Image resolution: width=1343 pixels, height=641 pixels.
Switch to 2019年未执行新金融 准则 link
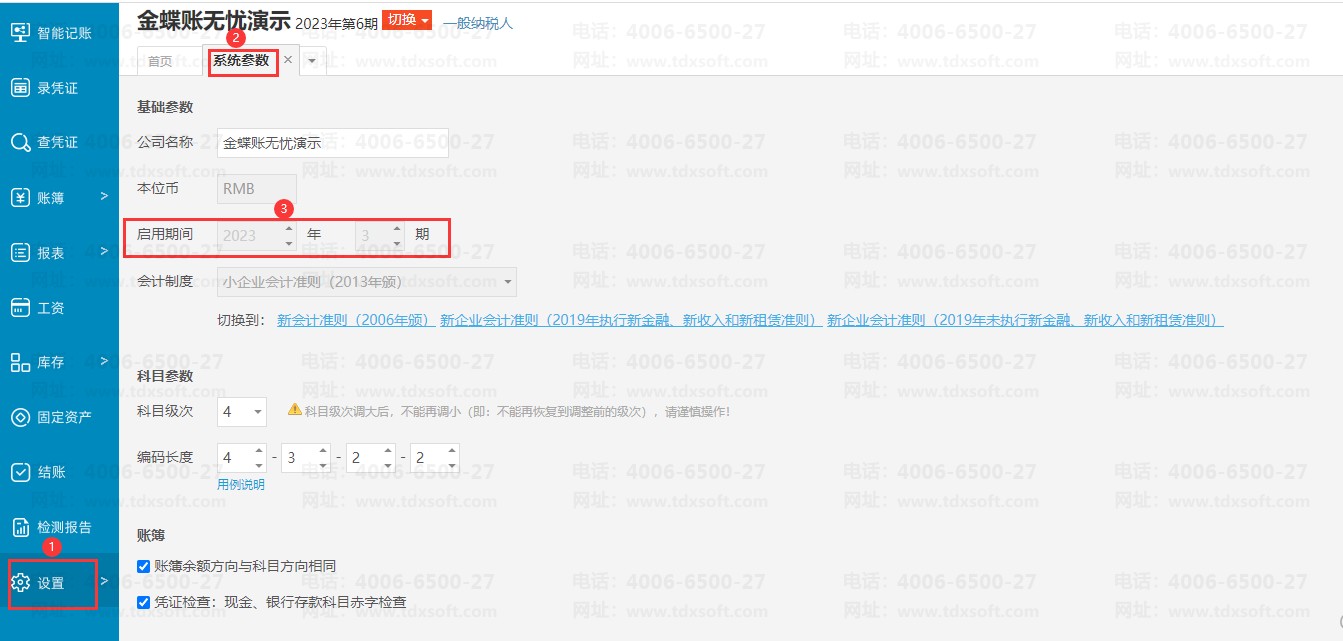(x=1025, y=320)
